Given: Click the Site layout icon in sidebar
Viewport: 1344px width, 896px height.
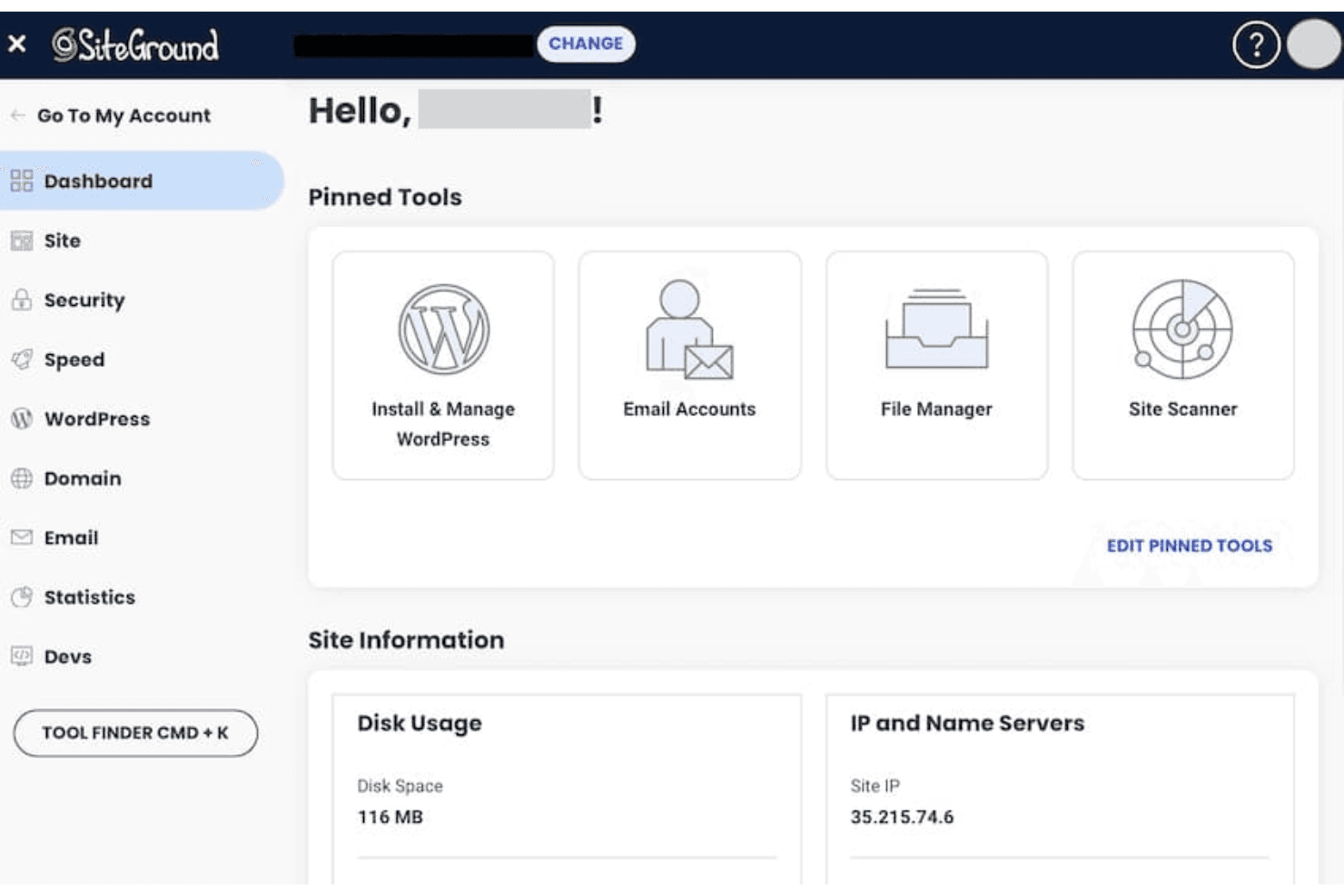Looking at the screenshot, I should [22, 241].
